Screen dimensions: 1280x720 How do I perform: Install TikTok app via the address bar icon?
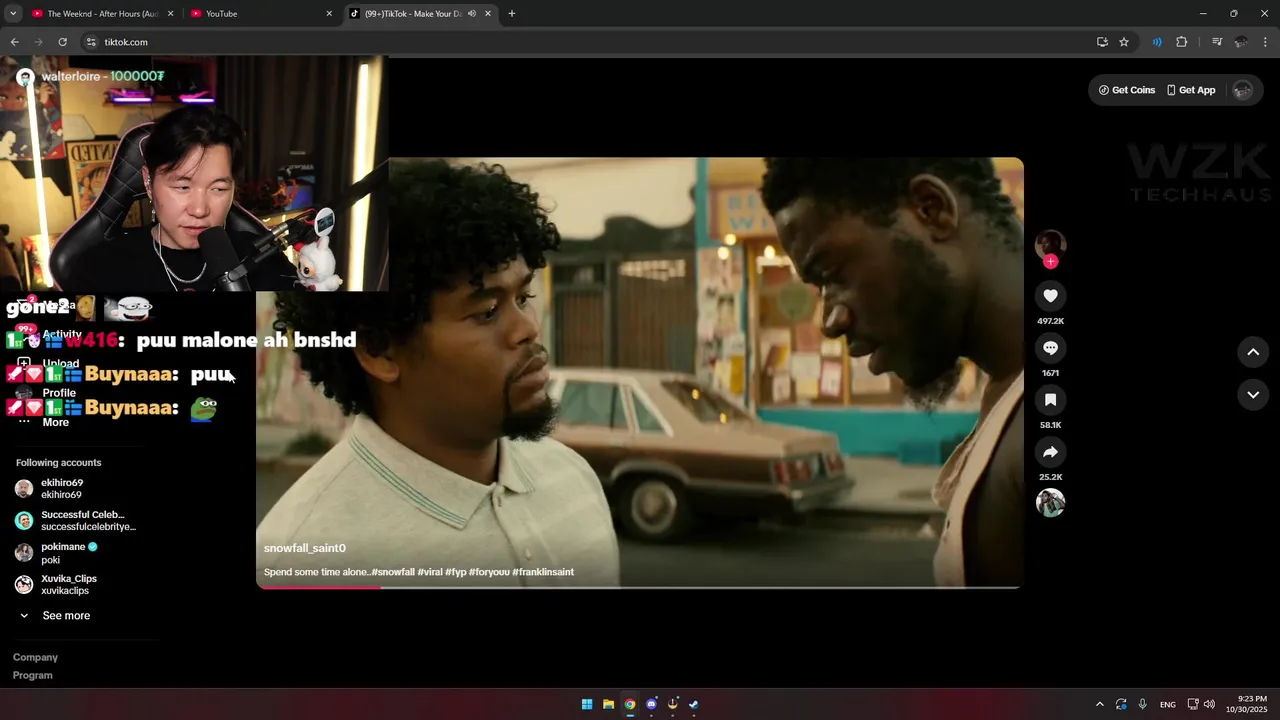(x=1102, y=42)
